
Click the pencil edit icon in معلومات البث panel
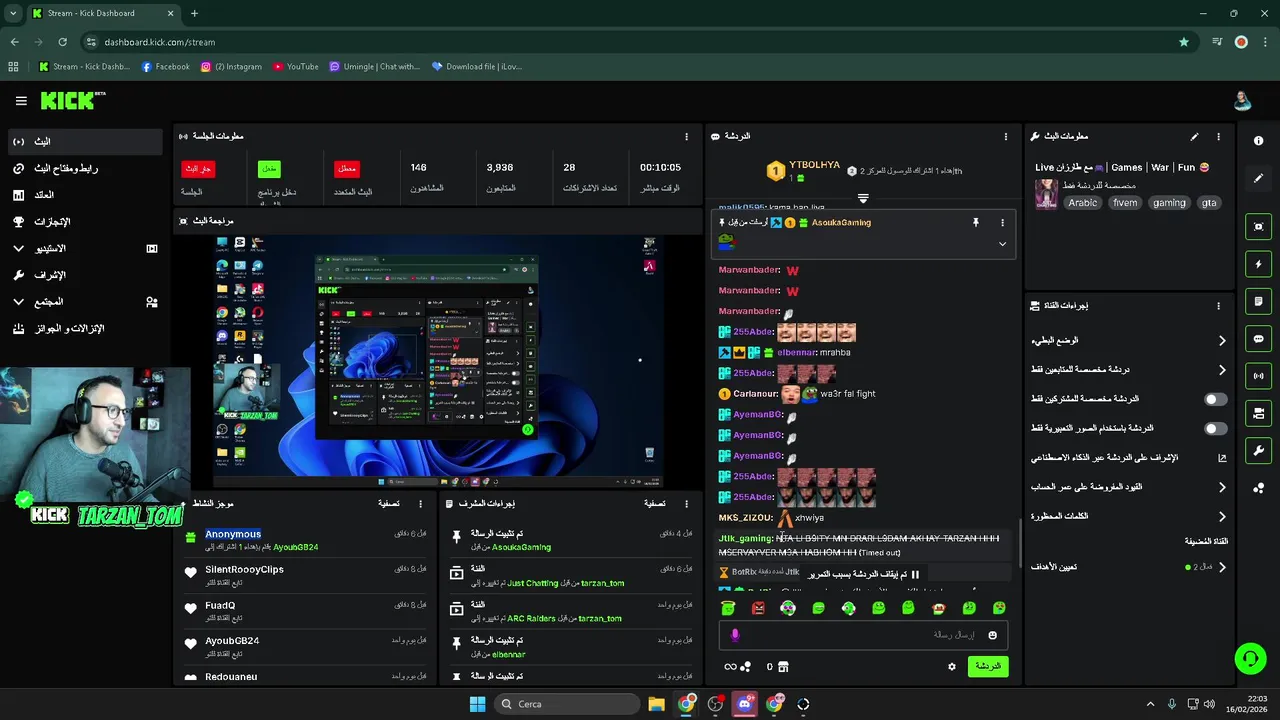tap(1194, 136)
